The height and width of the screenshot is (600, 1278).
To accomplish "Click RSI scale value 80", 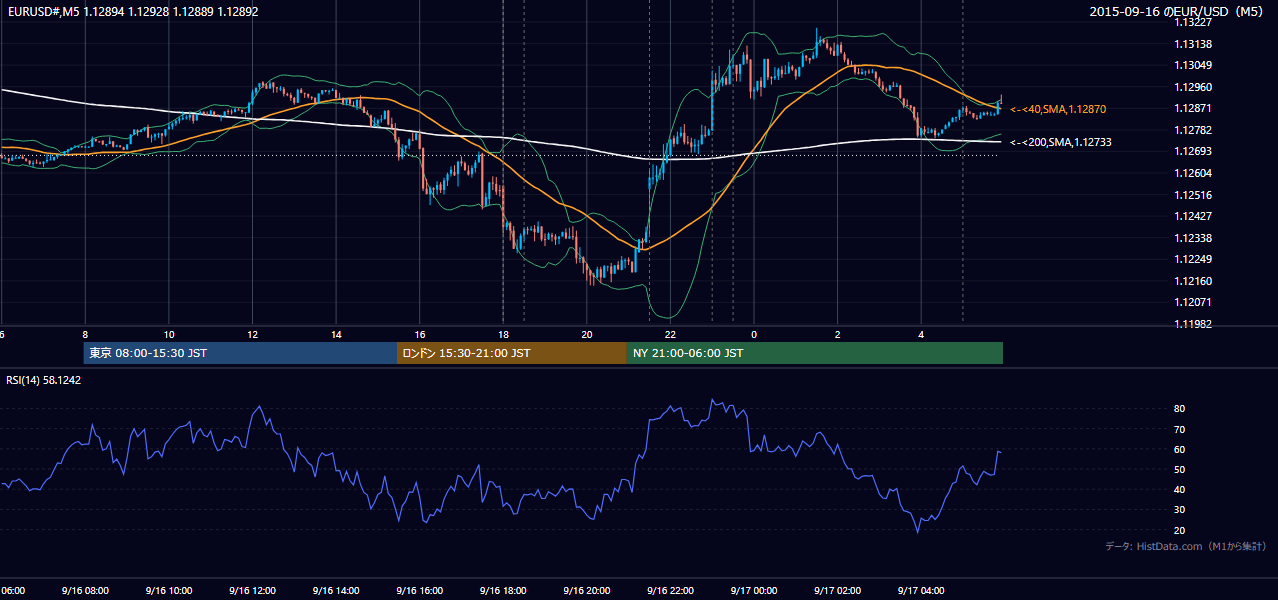I will point(1180,409).
